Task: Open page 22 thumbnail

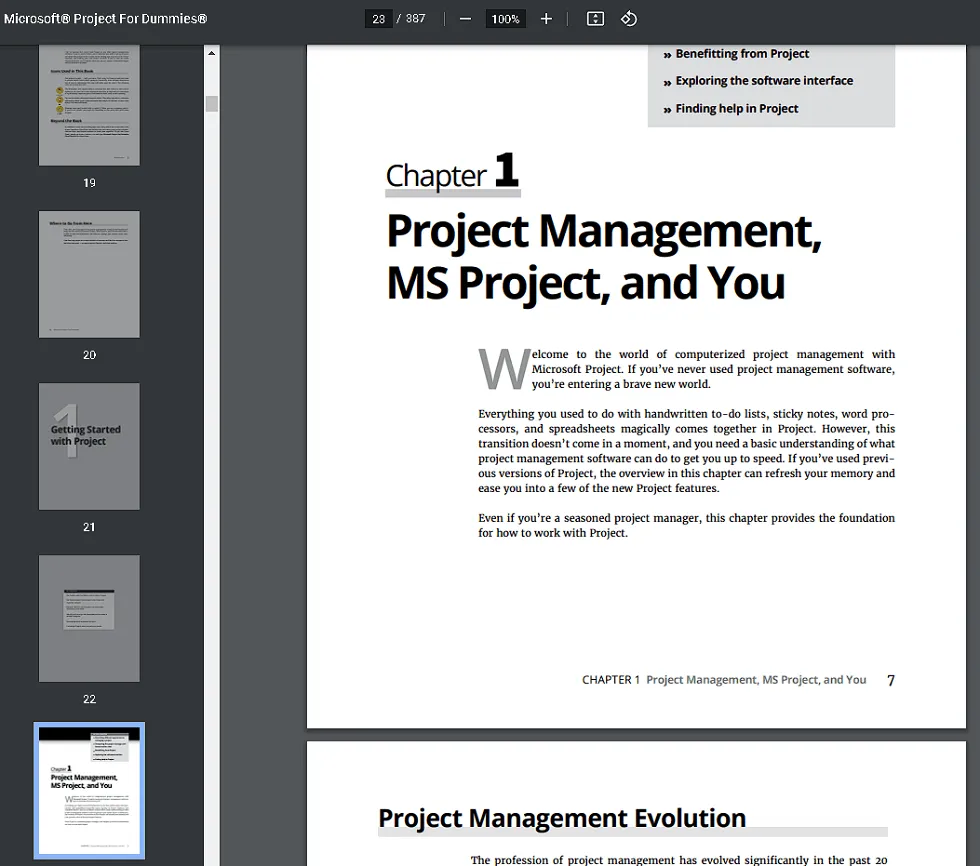Action: pyautogui.click(x=89, y=618)
